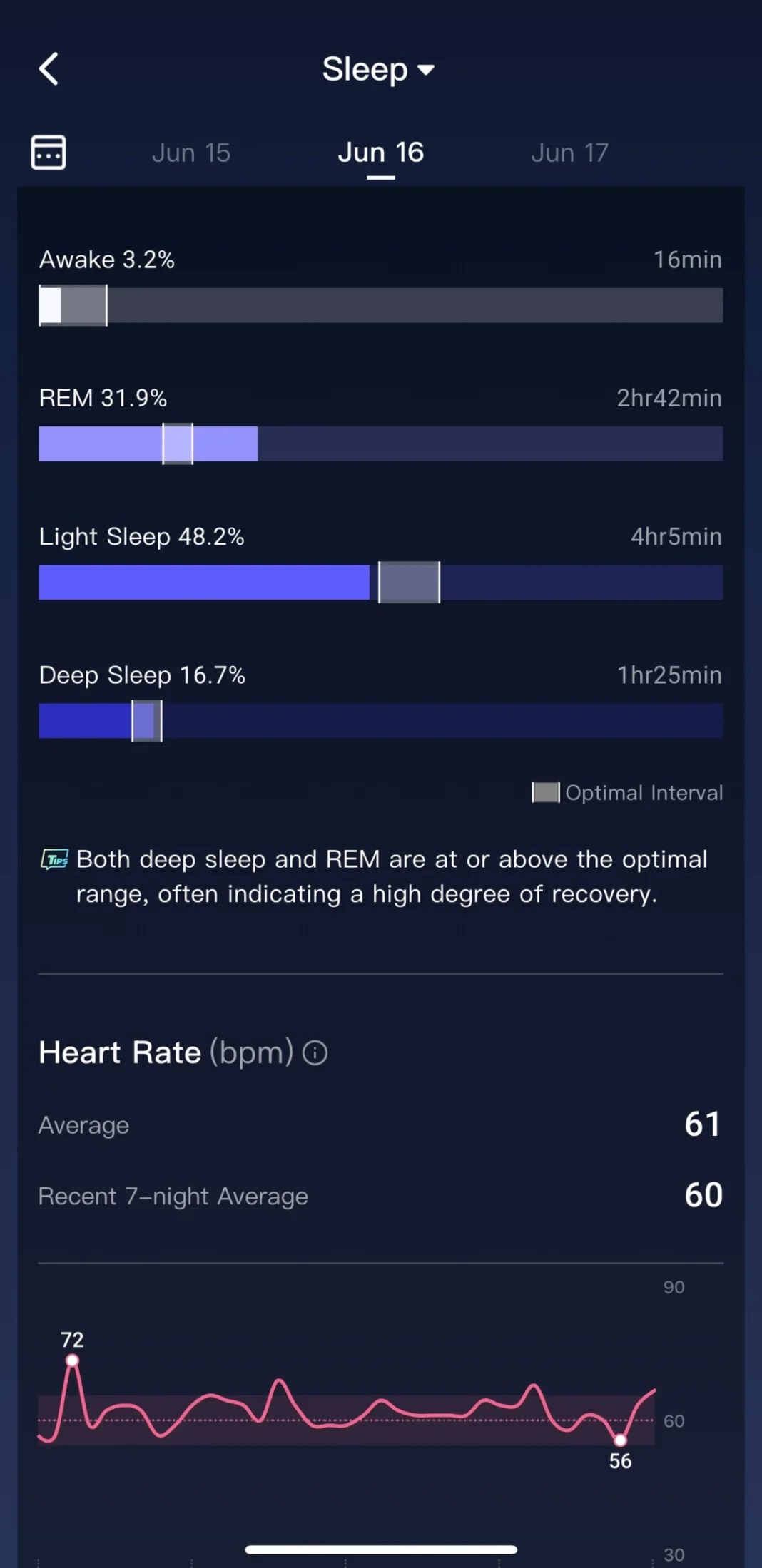Tap the deep sleep and REM tip text
Image resolution: width=762 pixels, height=1568 pixels.
tap(391, 876)
